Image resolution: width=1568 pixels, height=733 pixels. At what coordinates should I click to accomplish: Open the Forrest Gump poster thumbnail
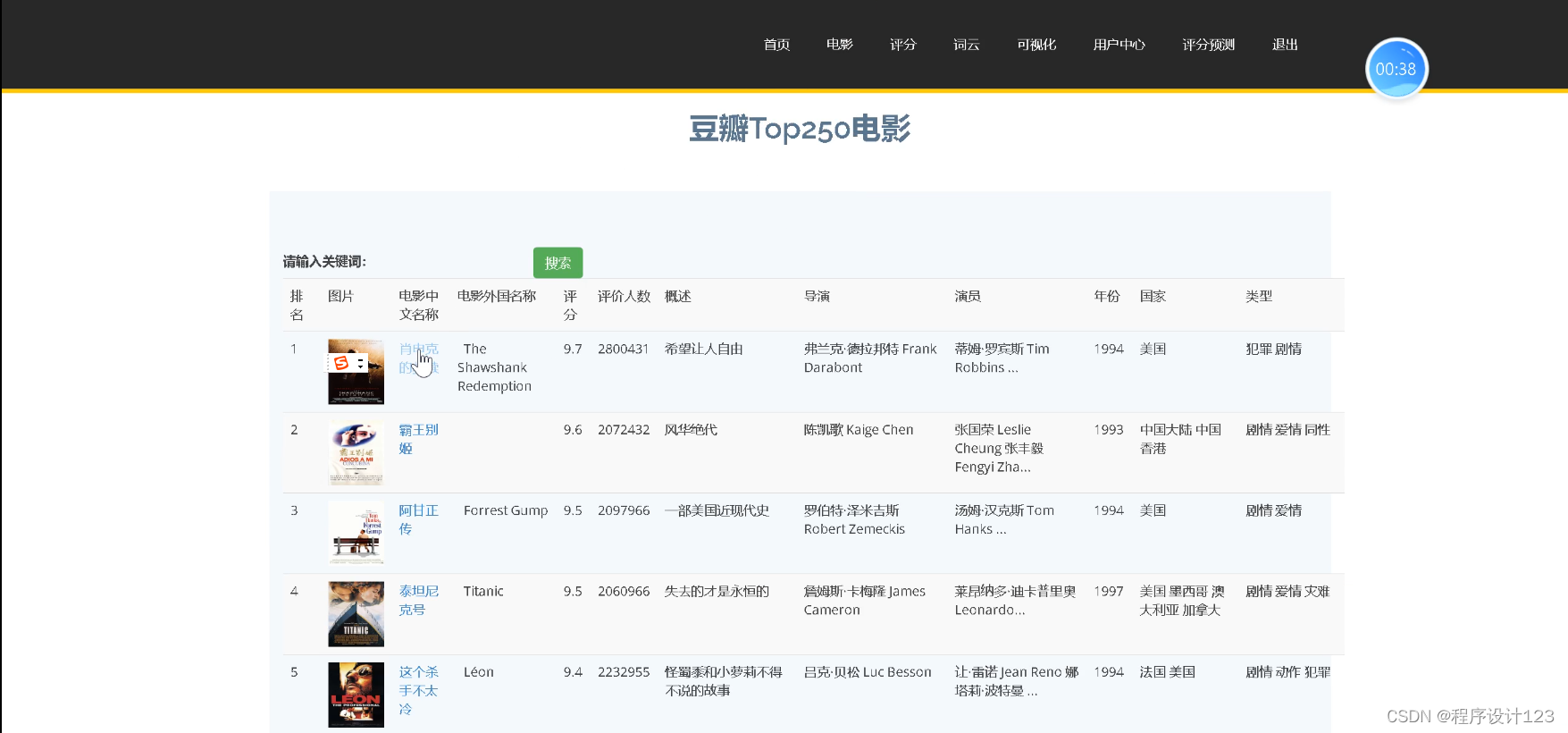point(356,533)
